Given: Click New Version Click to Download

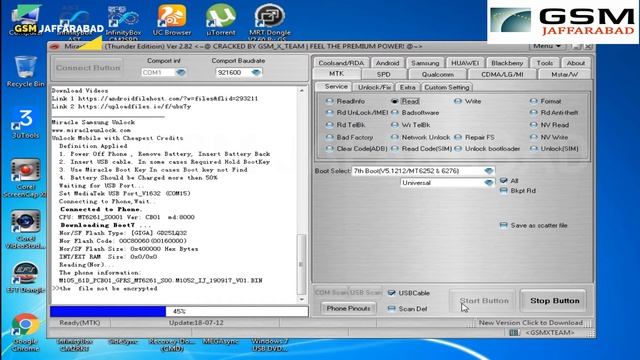Looking at the screenshot, I should (x=531, y=323).
